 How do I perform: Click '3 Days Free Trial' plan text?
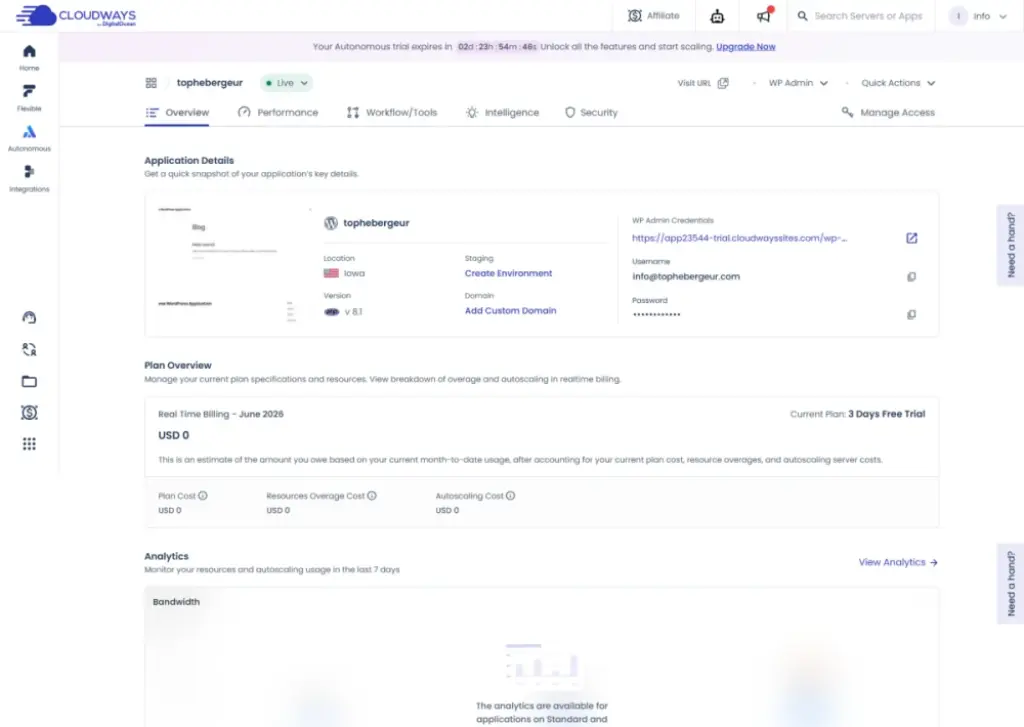point(886,413)
